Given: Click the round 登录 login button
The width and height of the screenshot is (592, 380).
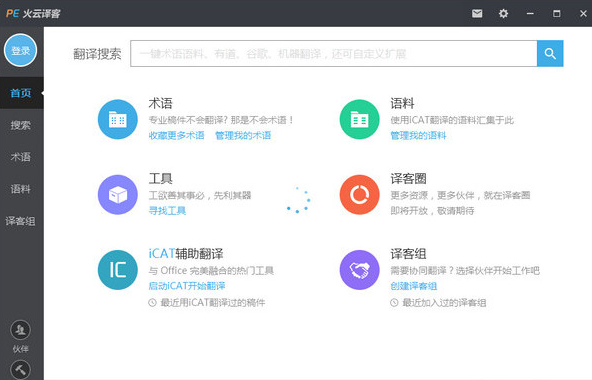Looking at the screenshot, I should (20, 50).
